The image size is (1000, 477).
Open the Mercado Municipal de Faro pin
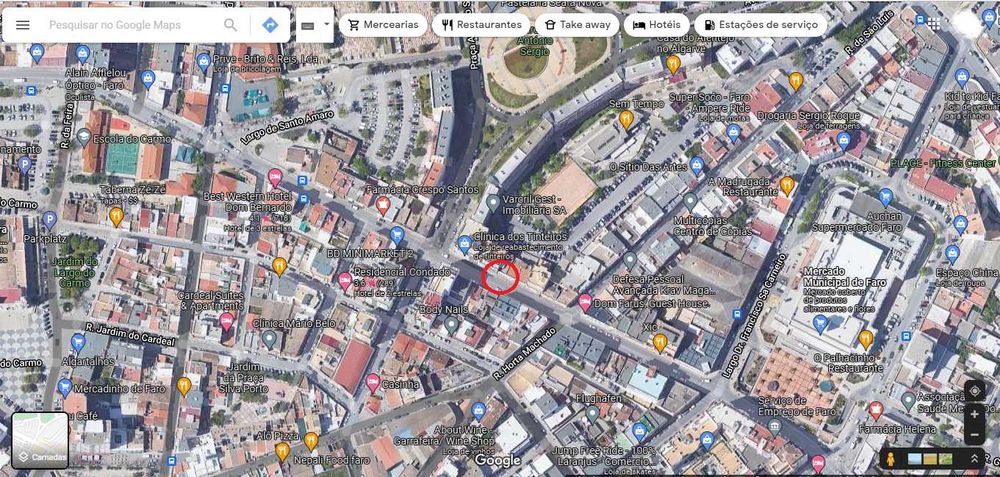pyautogui.click(x=820, y=324)
